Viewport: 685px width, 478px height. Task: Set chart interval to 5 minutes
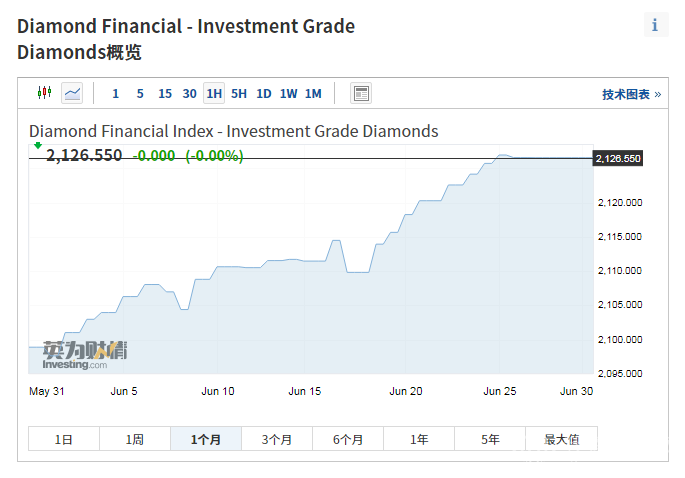140,94
